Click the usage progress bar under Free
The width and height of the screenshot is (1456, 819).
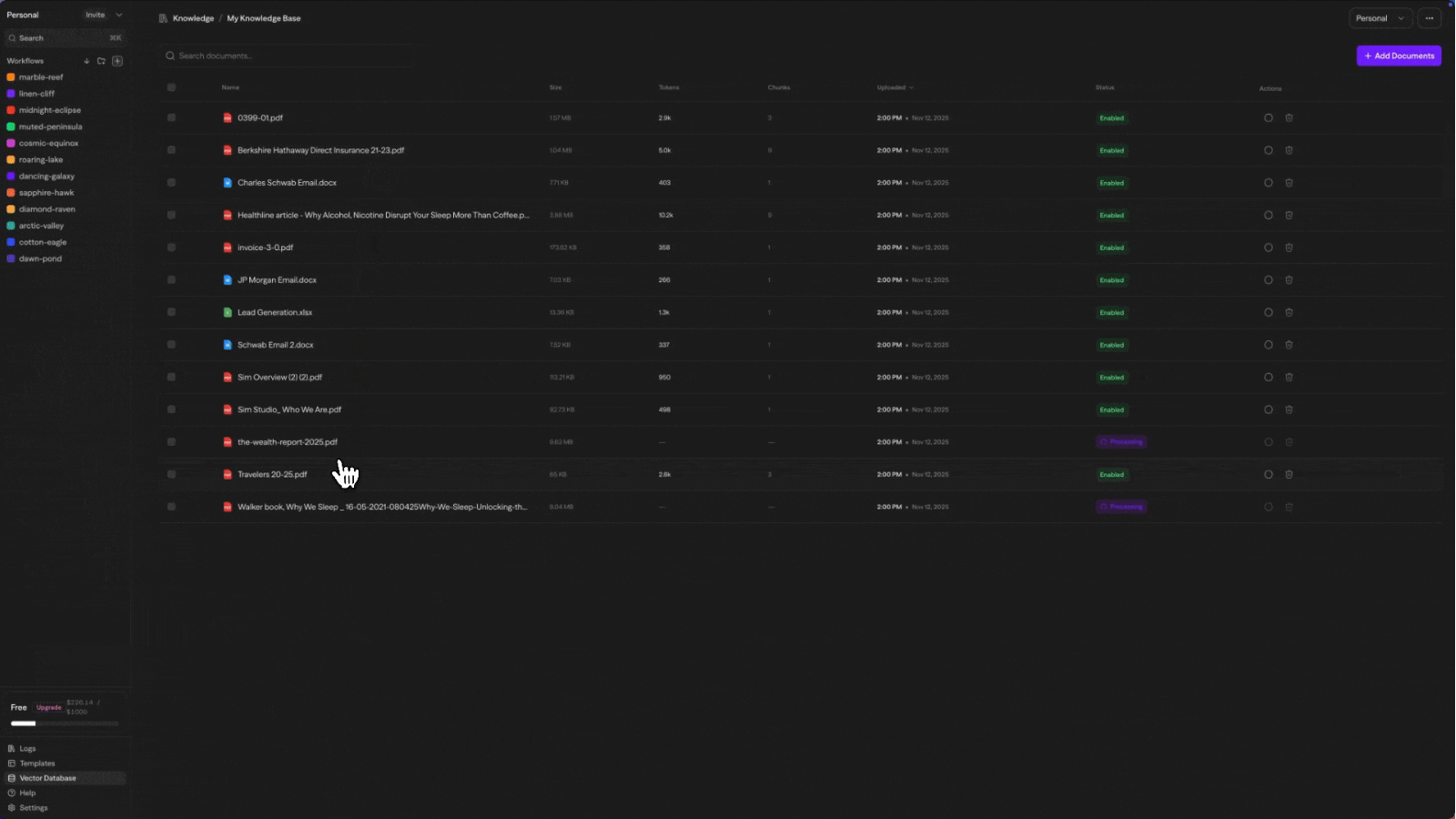[64, 723]
